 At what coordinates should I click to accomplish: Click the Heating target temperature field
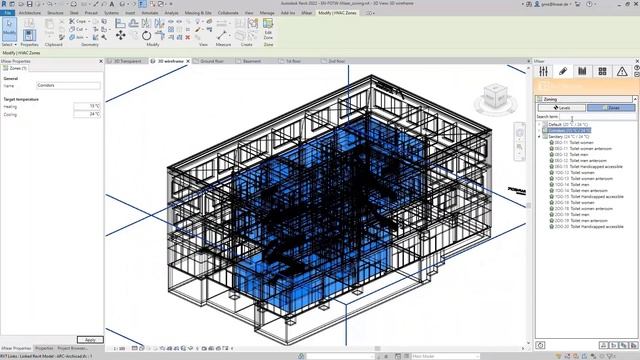click(x=87, y=106)
